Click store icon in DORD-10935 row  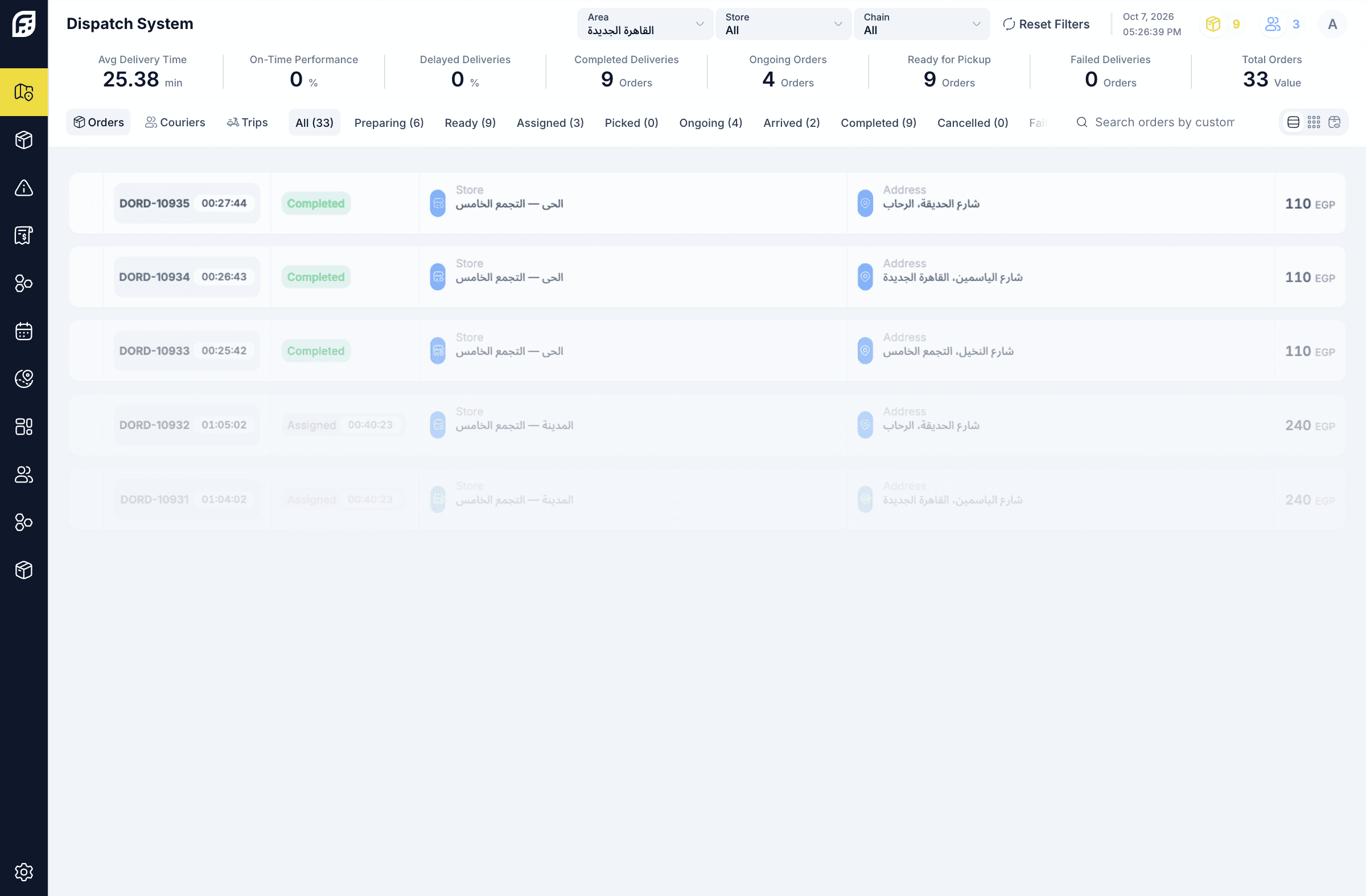pos(438,203)
